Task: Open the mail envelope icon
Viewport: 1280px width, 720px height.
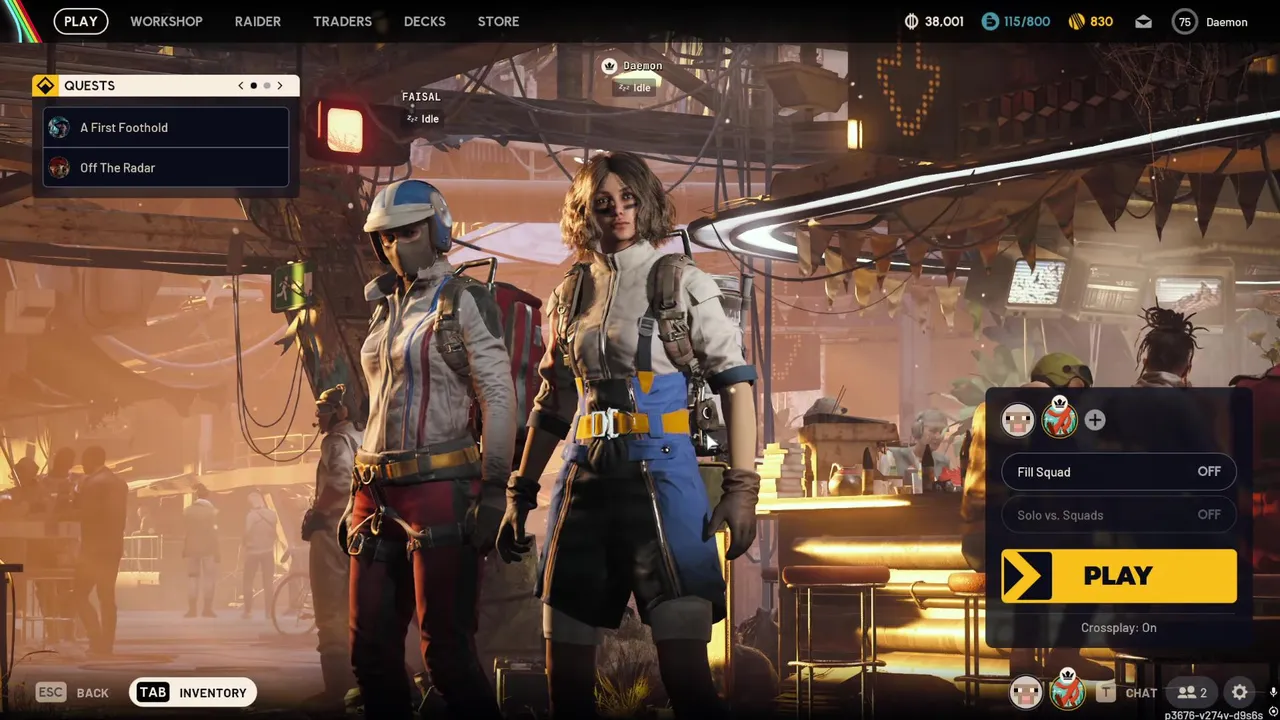Action: tap(1143, 22)
